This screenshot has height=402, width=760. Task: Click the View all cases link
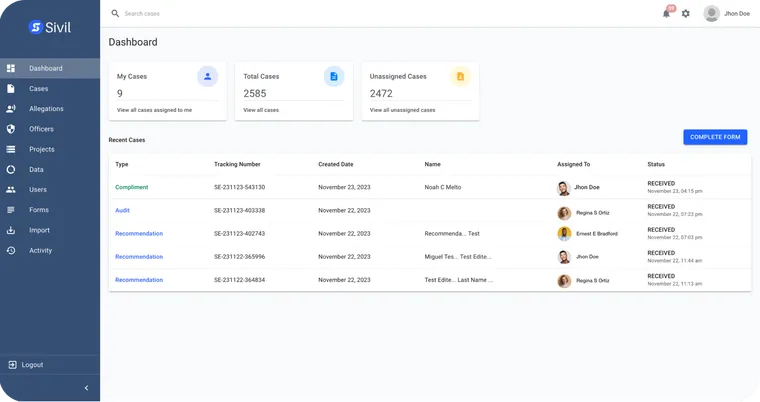261,110
